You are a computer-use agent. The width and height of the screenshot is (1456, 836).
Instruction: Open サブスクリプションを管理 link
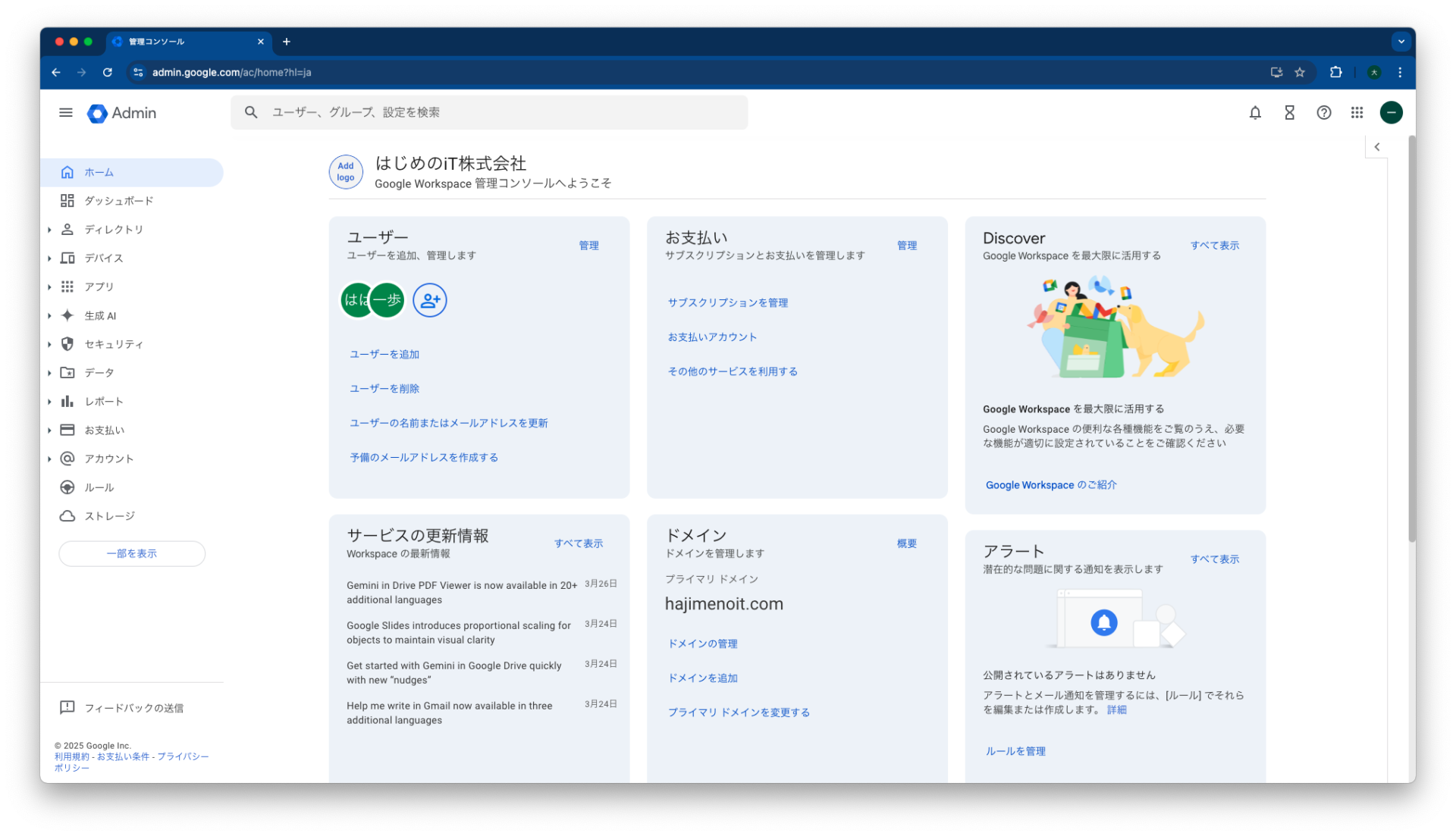click(x=728, y=302)
